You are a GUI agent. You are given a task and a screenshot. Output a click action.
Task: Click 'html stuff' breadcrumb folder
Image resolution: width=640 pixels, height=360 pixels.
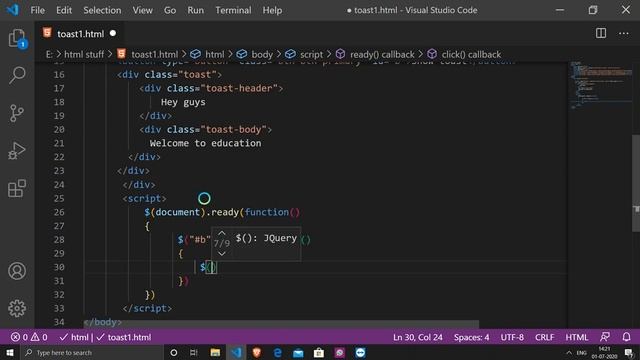click(x=84, y=54)
